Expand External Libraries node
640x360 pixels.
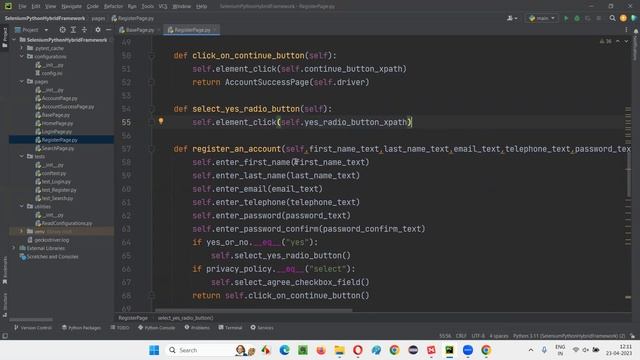click(x=13, y=248)
